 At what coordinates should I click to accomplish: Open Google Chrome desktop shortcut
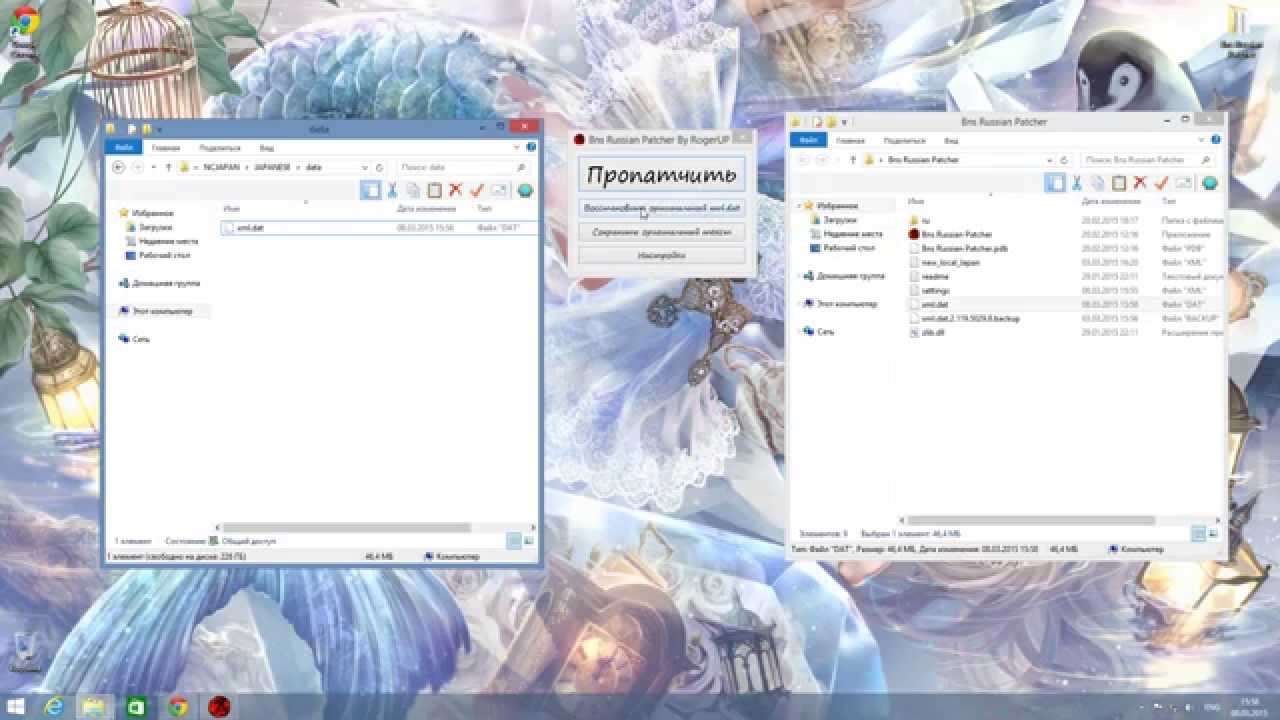point(23,30)
